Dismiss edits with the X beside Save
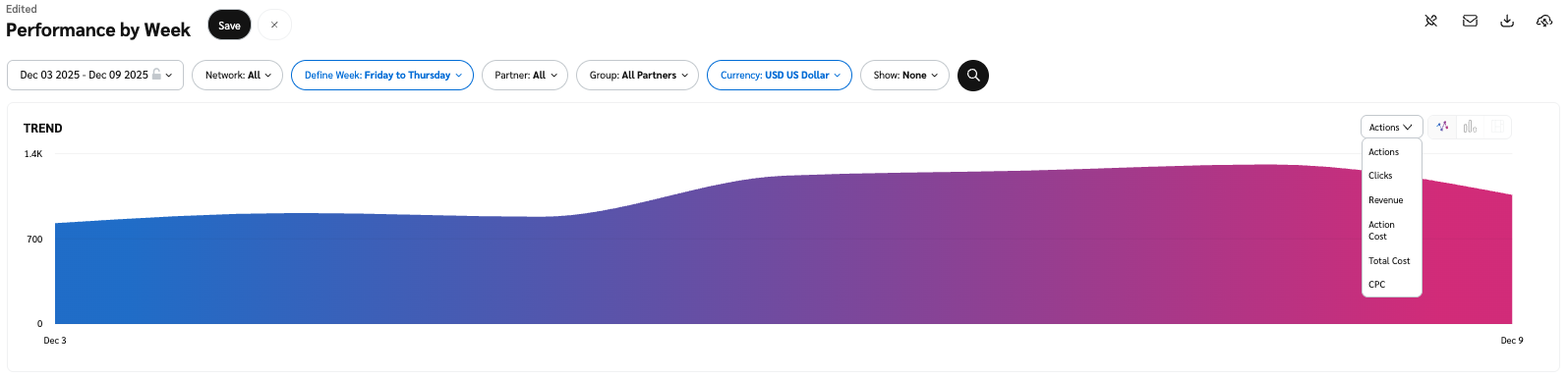This screenshot has height=378, width=1568. tap(274, 26)
